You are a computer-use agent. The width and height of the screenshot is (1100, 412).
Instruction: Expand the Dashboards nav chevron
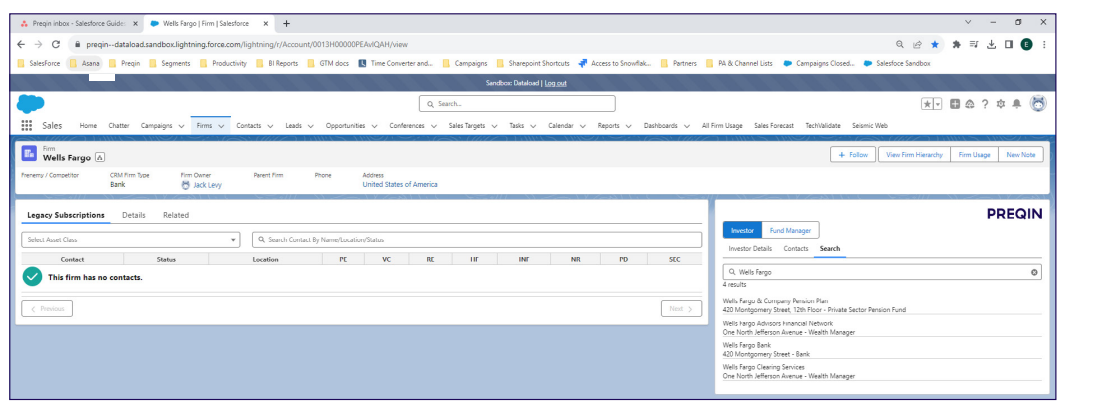click(x=687, y=126)
